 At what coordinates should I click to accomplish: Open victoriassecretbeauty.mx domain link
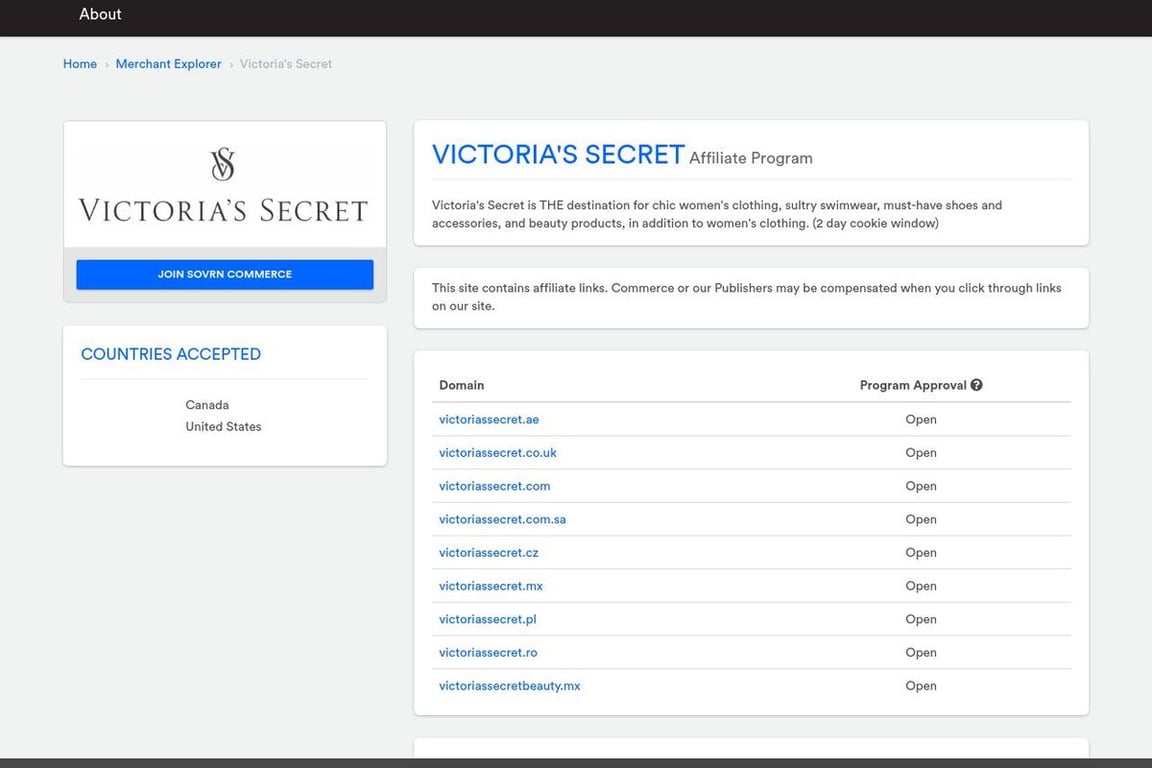[509, 686]
